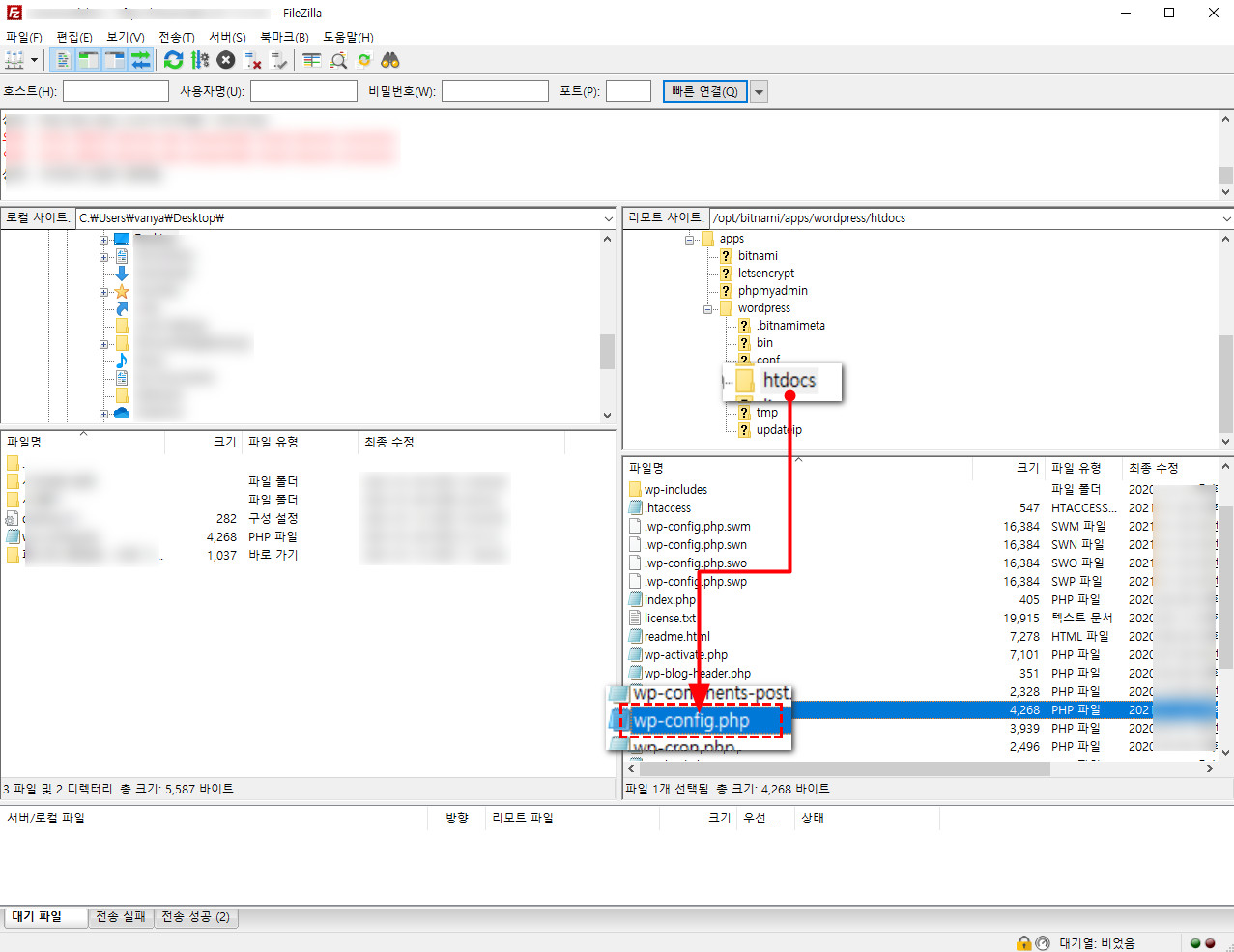Toggle the message log display
The image size is (1234, 952).
click(63, 60)
